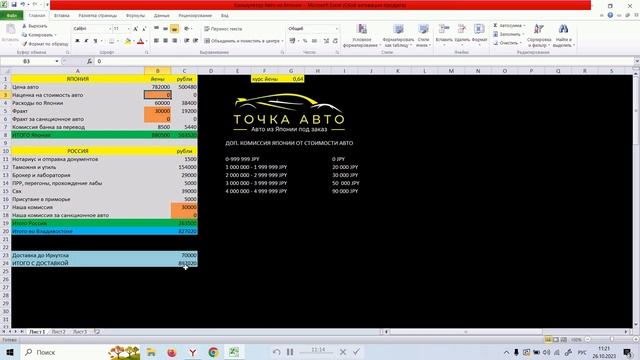Open the Name Box dropdown arrow
This screenshot has width=640, height=360.
(57, 61)
